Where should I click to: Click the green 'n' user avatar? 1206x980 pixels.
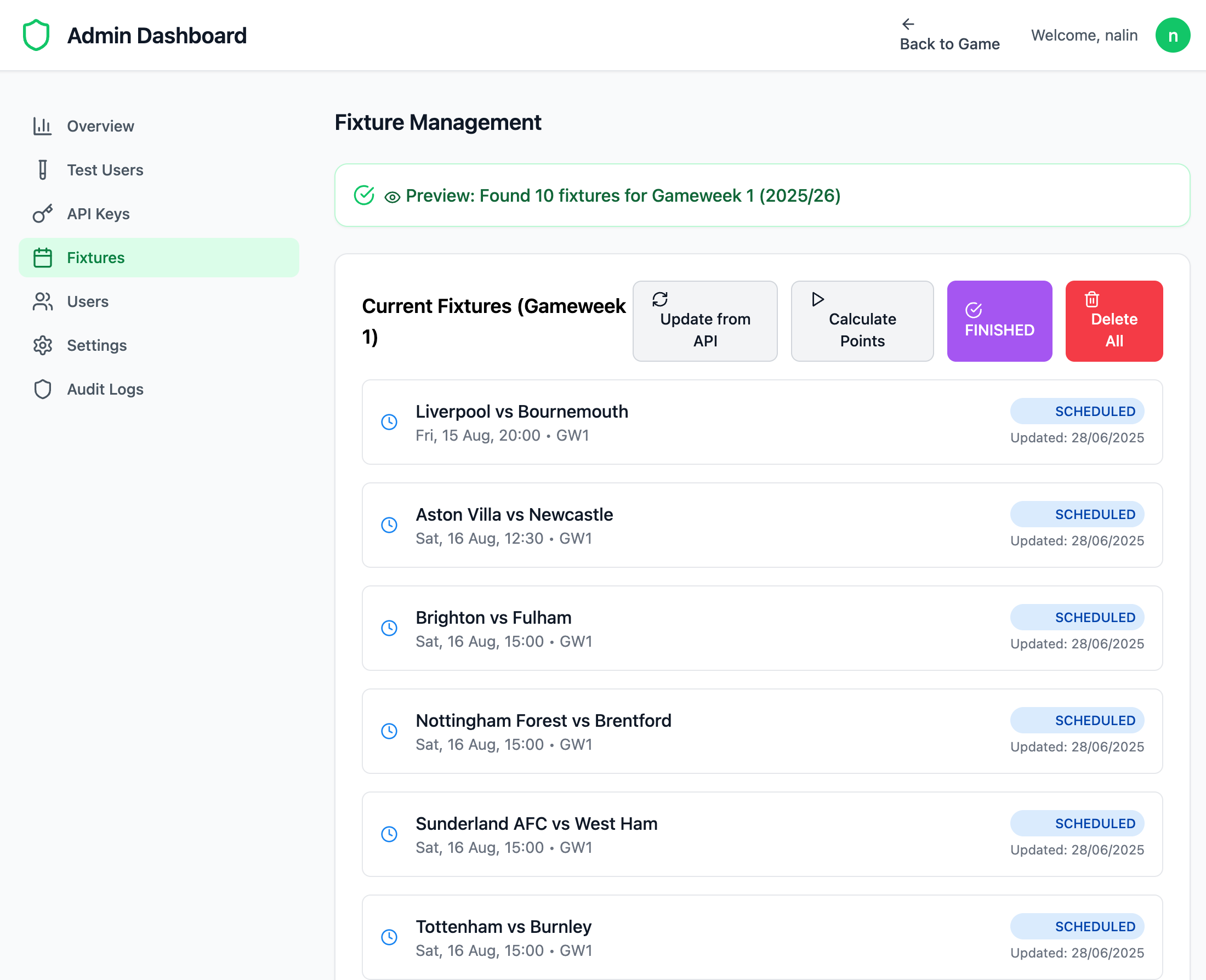(x=1172, y=35)
